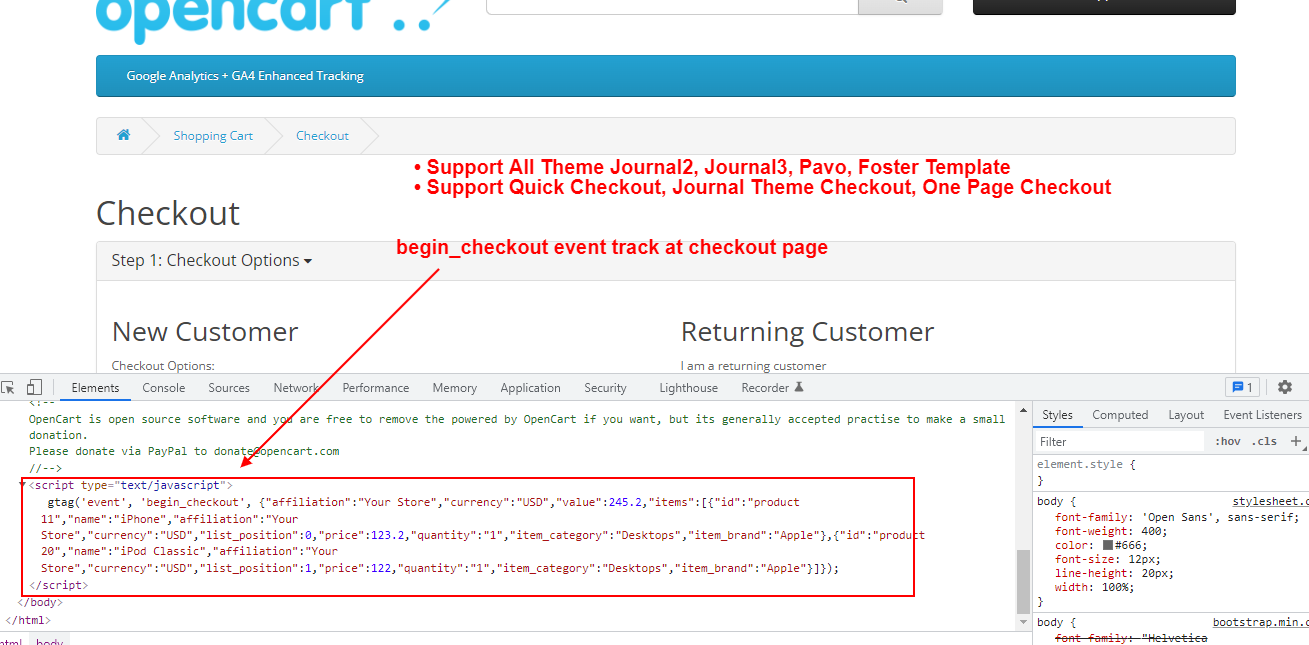Select the closing </body> tag line

(40, 602)
